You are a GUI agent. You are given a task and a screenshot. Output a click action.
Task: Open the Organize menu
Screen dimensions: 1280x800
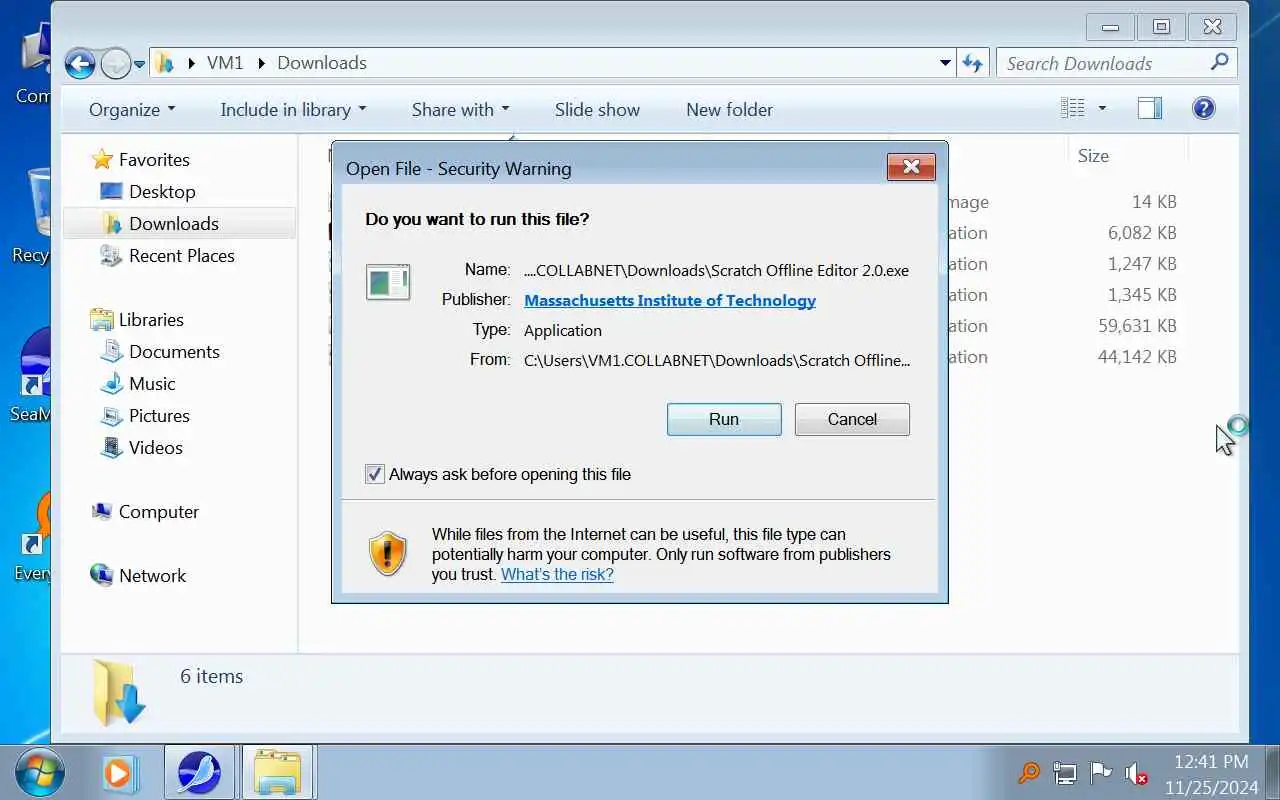(x=132, y=109)
